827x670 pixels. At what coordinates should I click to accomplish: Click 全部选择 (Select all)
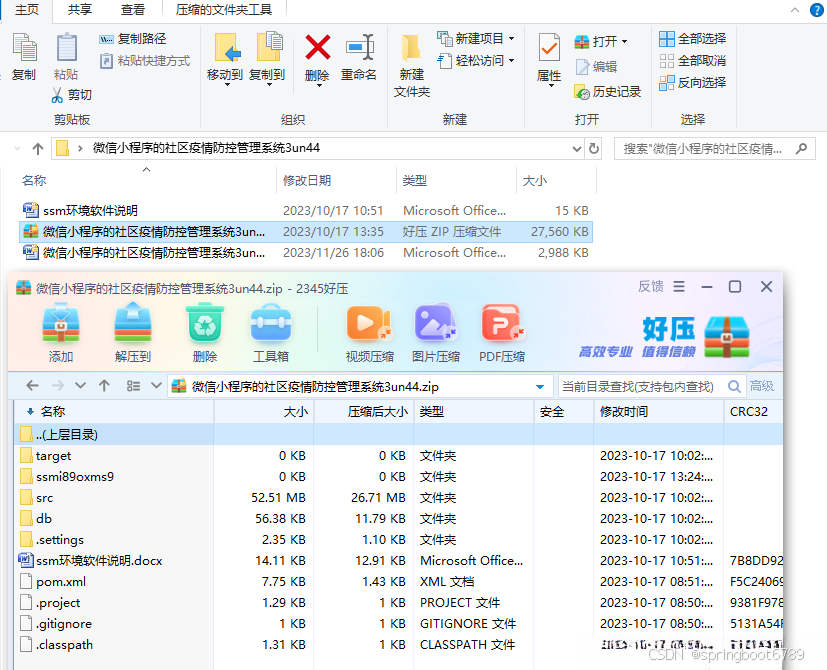693,39
